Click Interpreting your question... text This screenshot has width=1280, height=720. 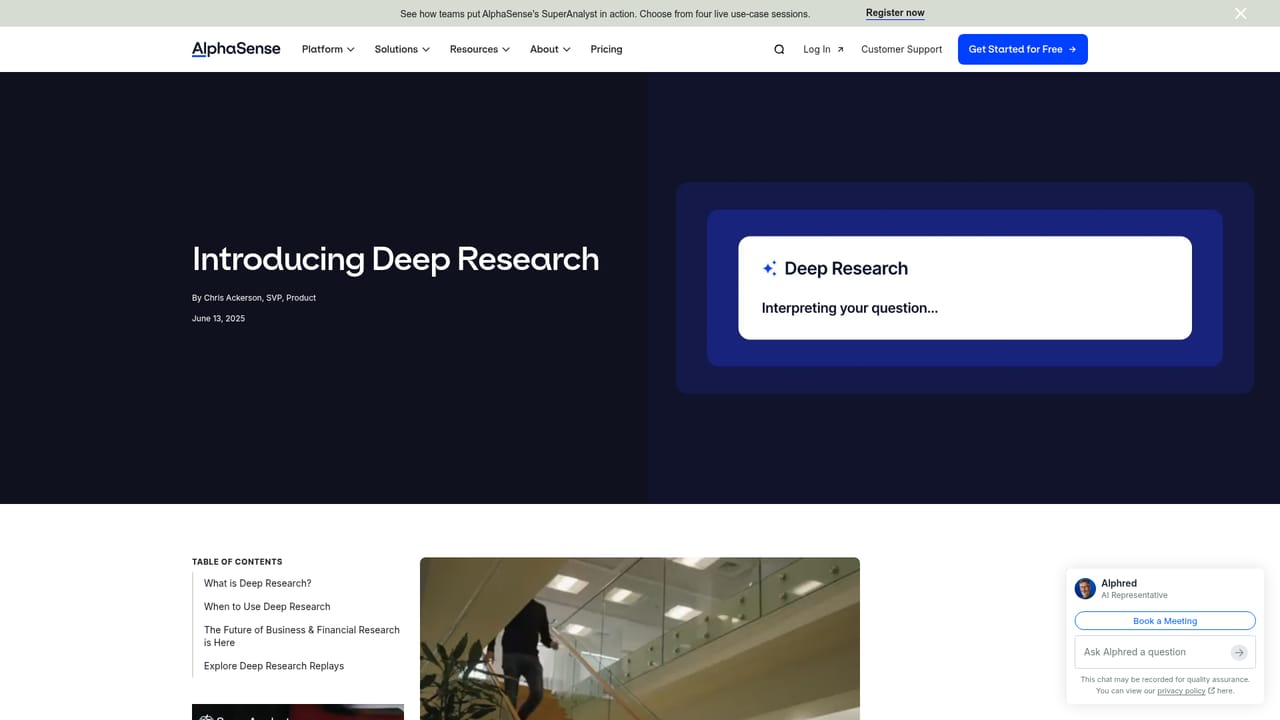(x=850, y=308)
